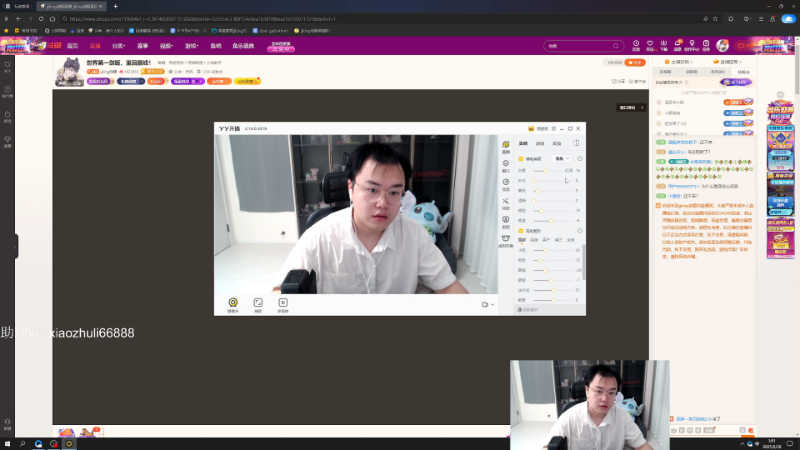Image resolution: width=800 pixels, height=450 pixels.
Task: Select the 鼻子 nose sub-tab under reshaping
Action: click(546, 240)
